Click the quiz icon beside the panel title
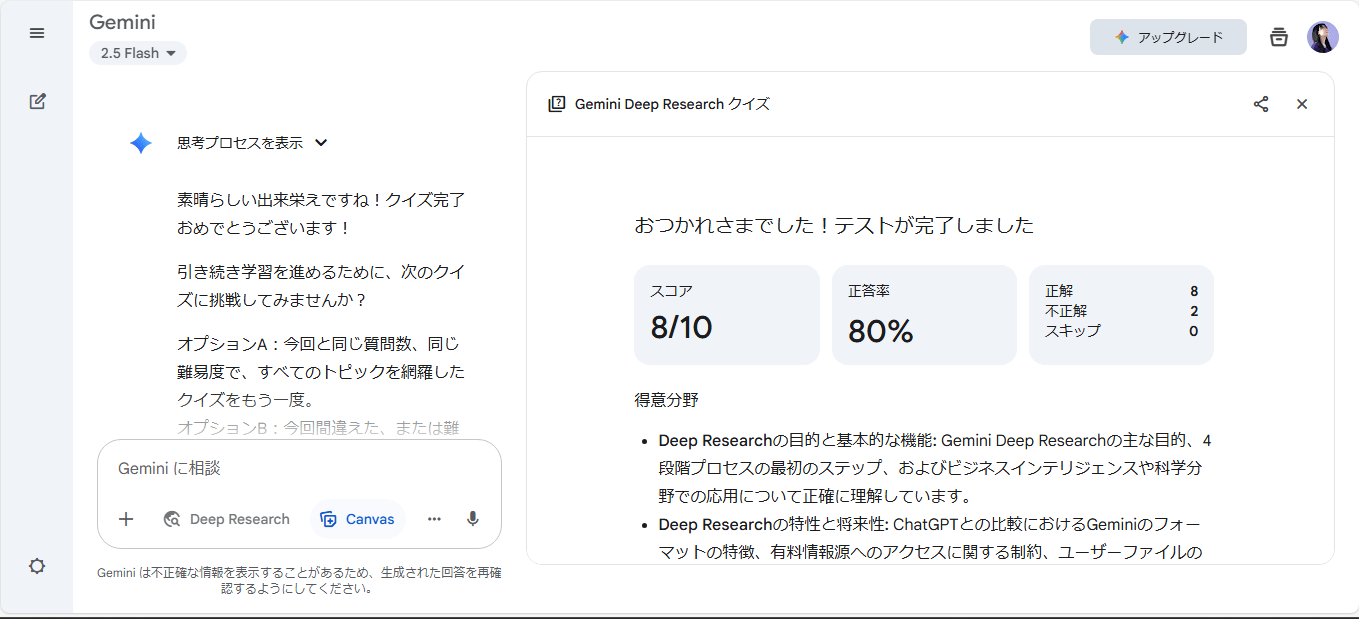 [x=557, y=104]
